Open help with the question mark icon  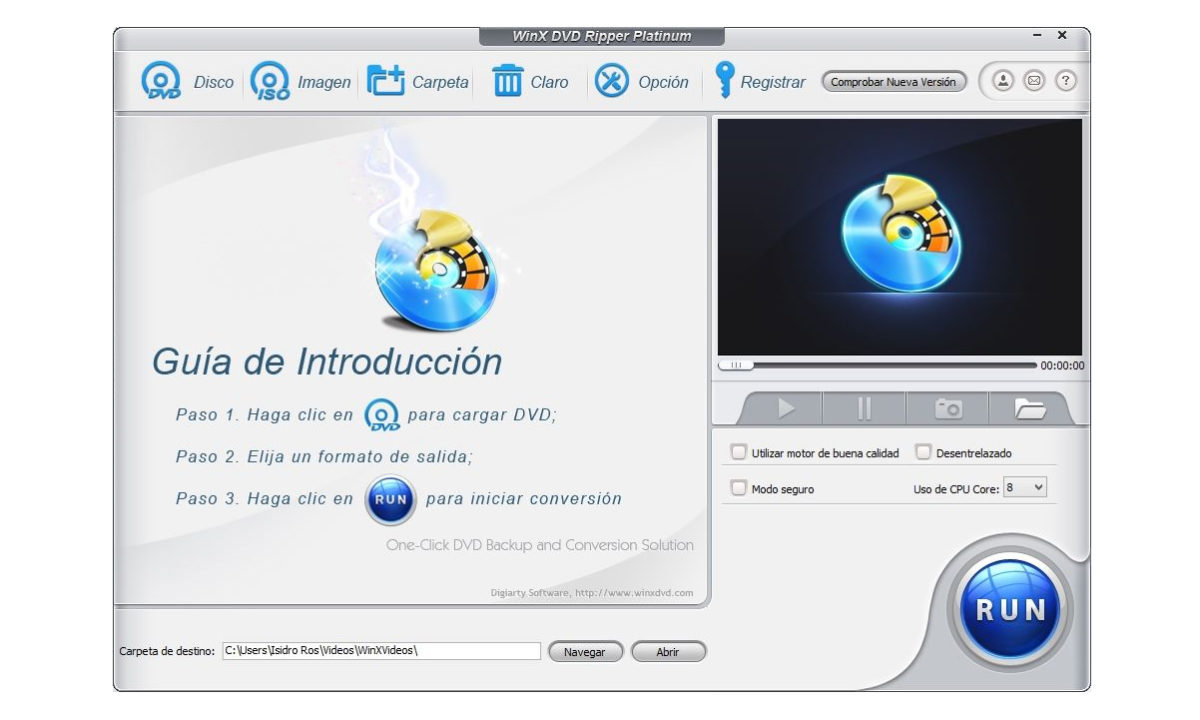(x=1066, y=81)
